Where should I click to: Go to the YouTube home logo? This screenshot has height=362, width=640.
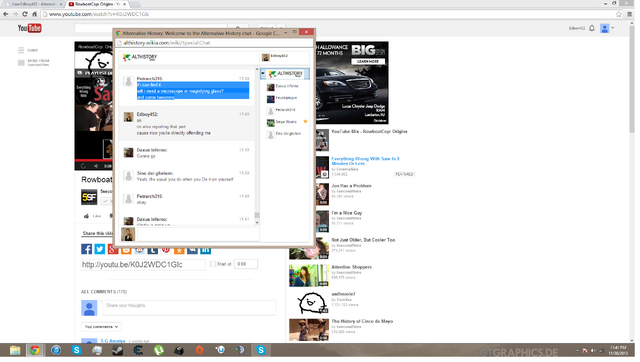pos(29,28)
